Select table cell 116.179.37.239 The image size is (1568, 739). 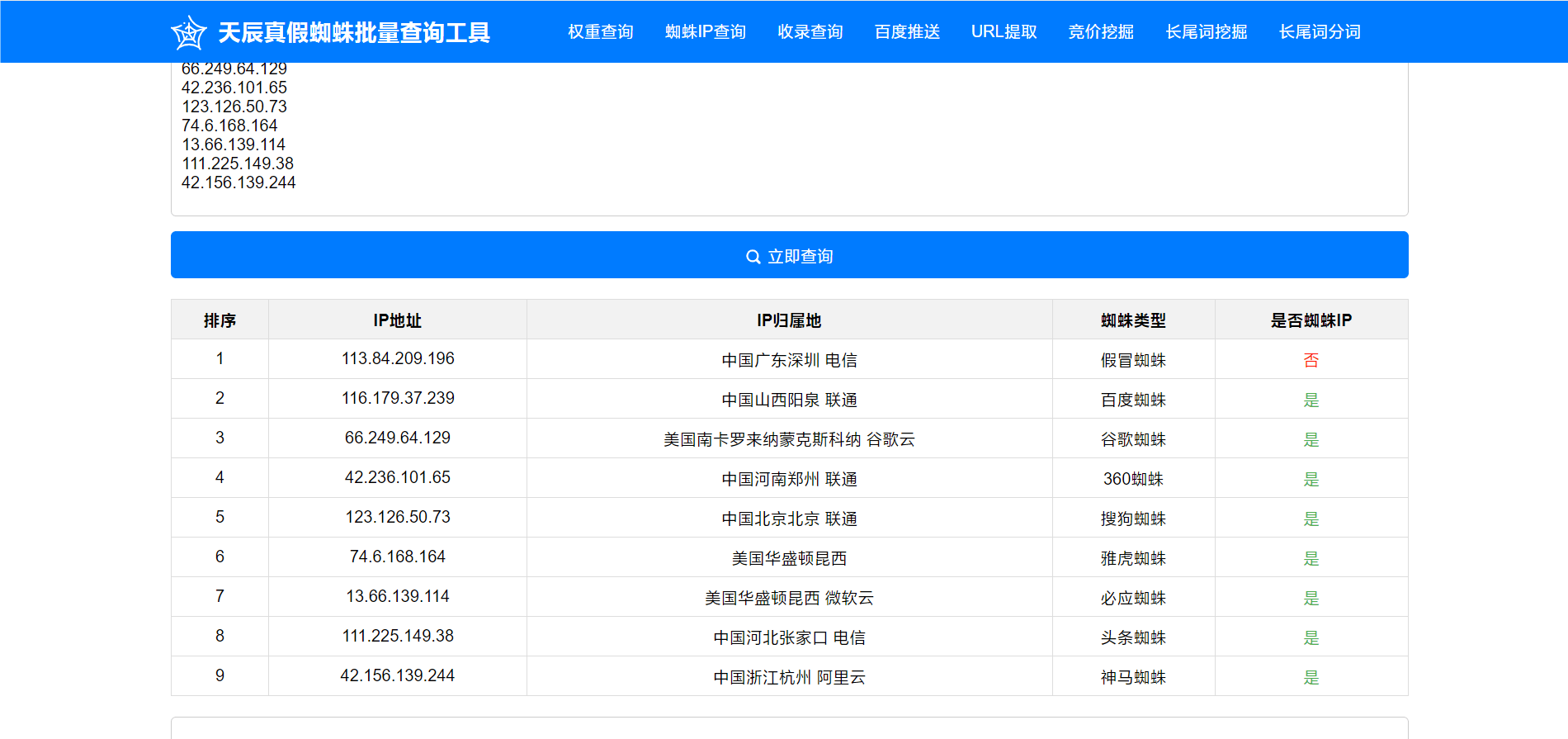[398, 399]
